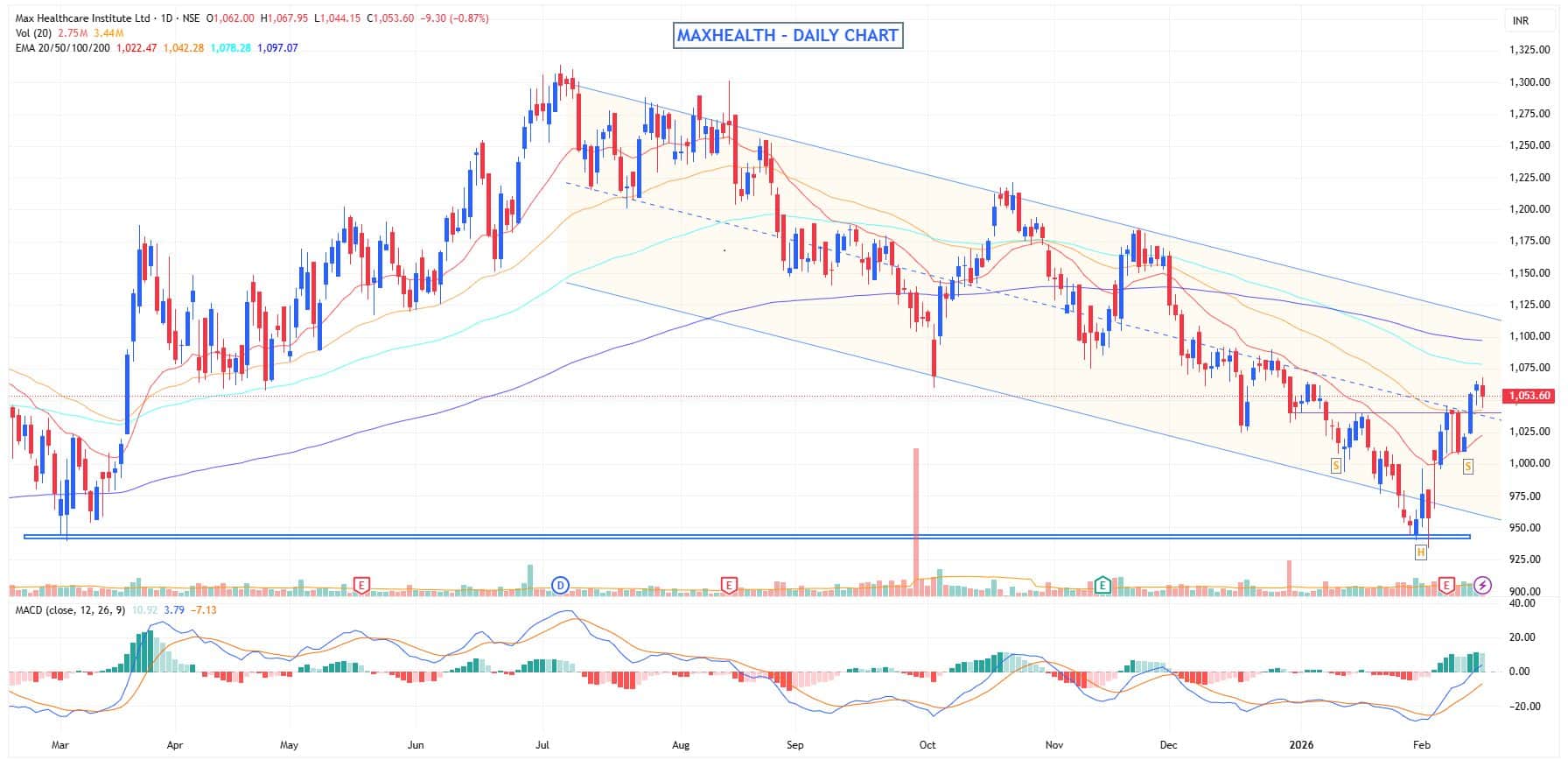Click the EMA value 1,022.47
The width and height of the screenshot is (1568, 760).
pyautogui.click(x=136, y=48)
